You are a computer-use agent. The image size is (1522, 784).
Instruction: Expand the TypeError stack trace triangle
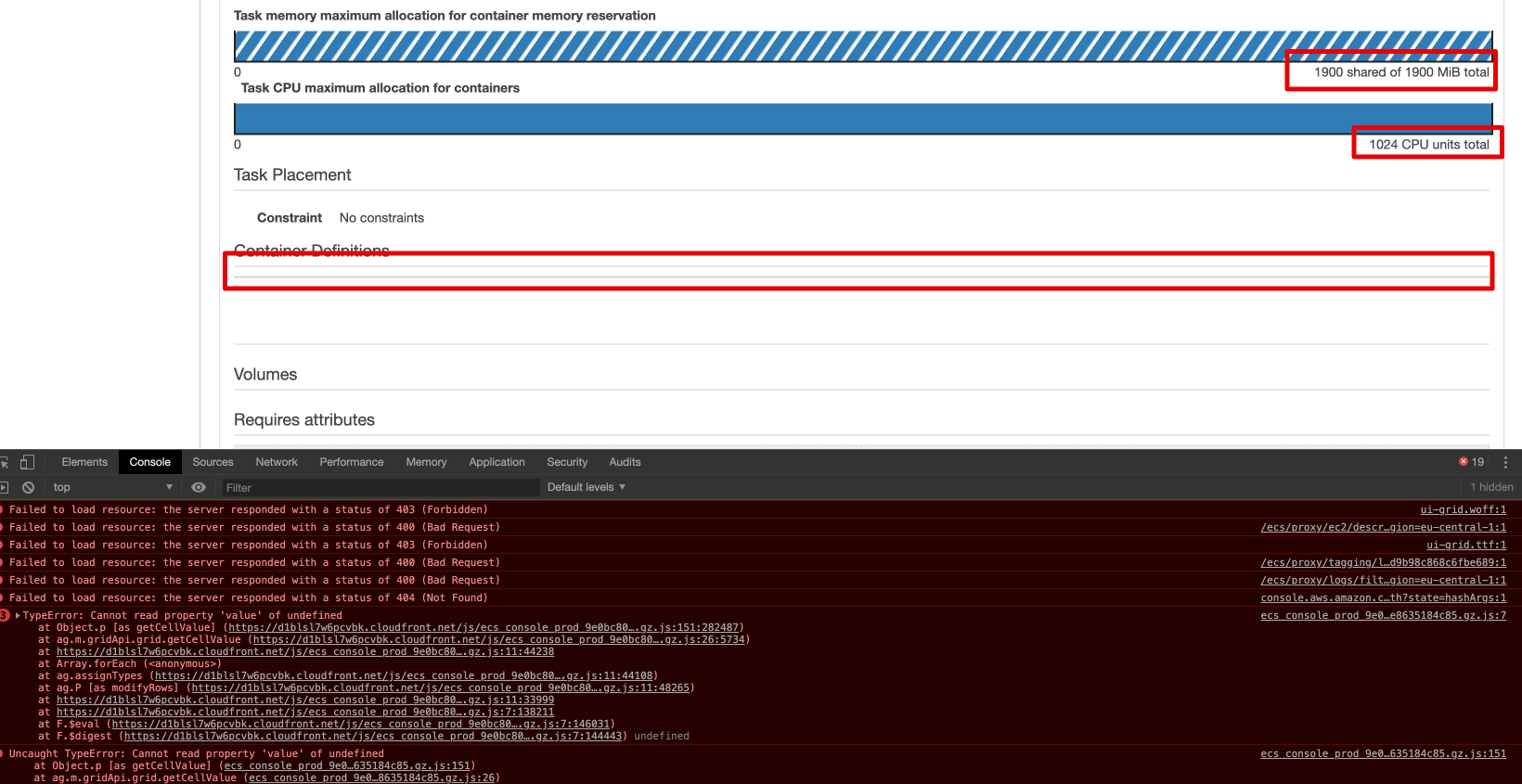pos(18,615)
